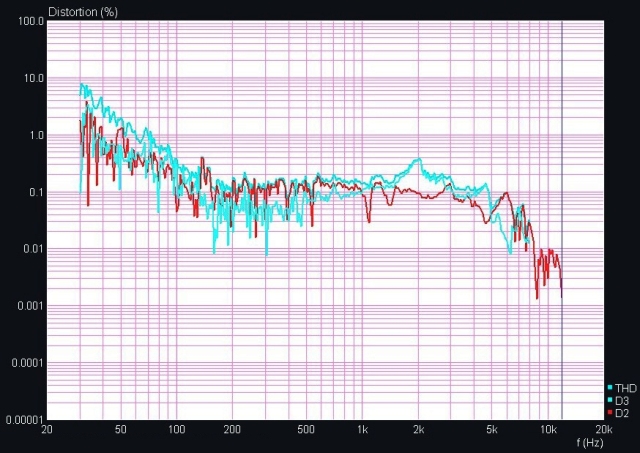640x453 pixels.
Task: Click the 100.0 y-axis value
Action: (x=31, y=21)
